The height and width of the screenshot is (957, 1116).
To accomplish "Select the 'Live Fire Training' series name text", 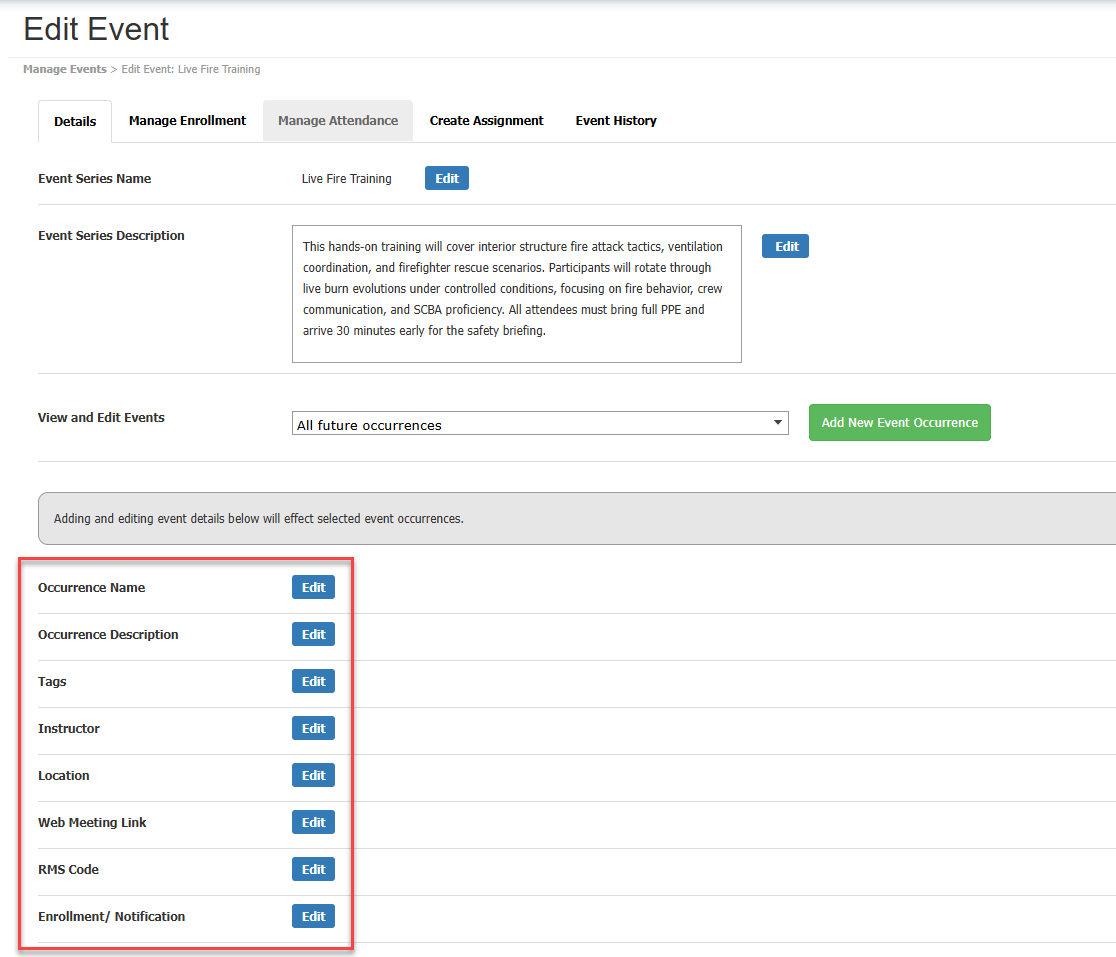I will pos(347,179).
